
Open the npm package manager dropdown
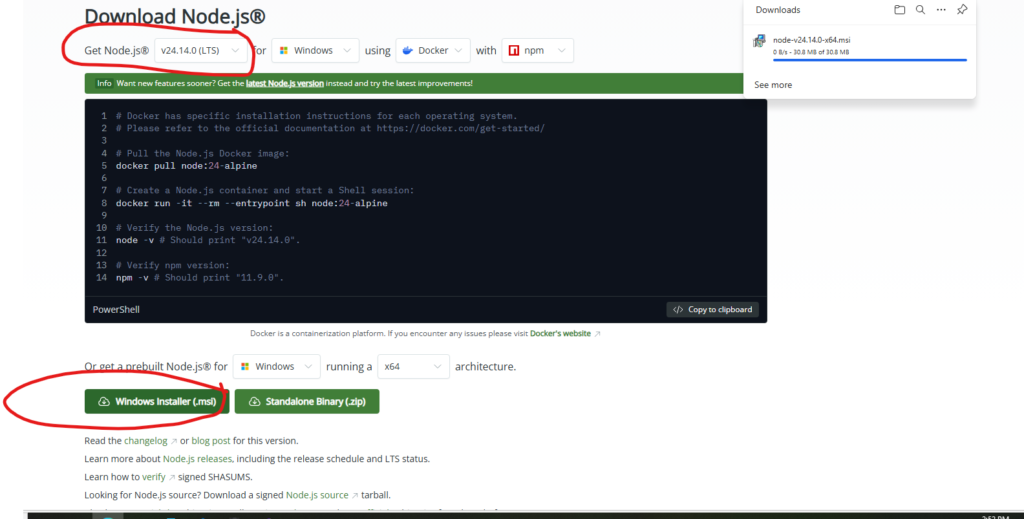point(538,50)
